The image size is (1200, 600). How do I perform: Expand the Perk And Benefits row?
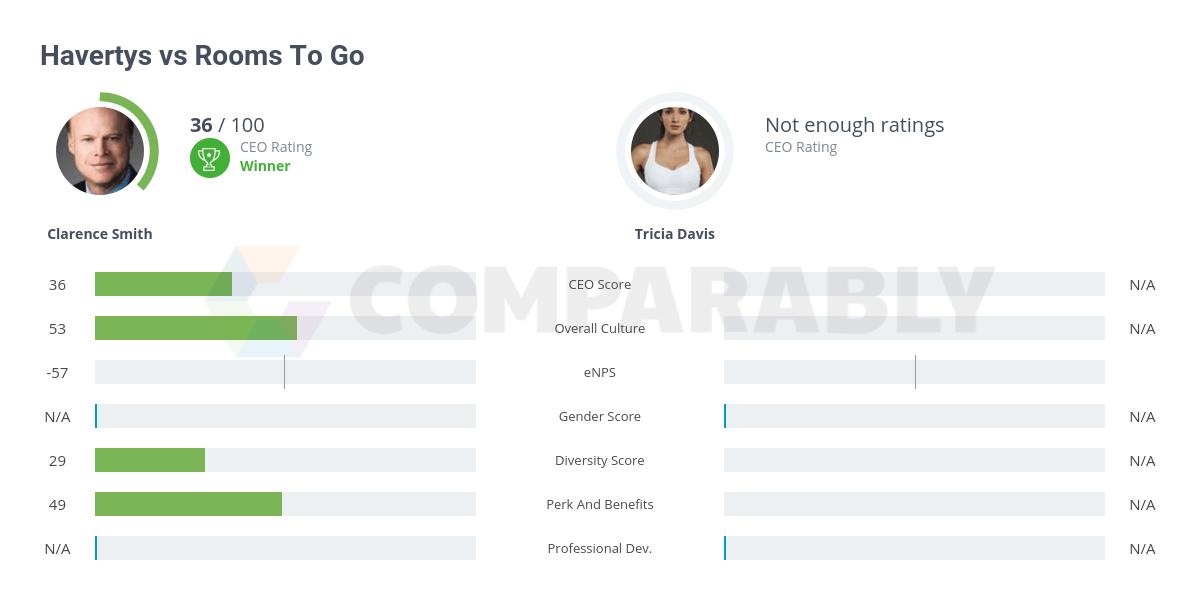pos(600,504)
